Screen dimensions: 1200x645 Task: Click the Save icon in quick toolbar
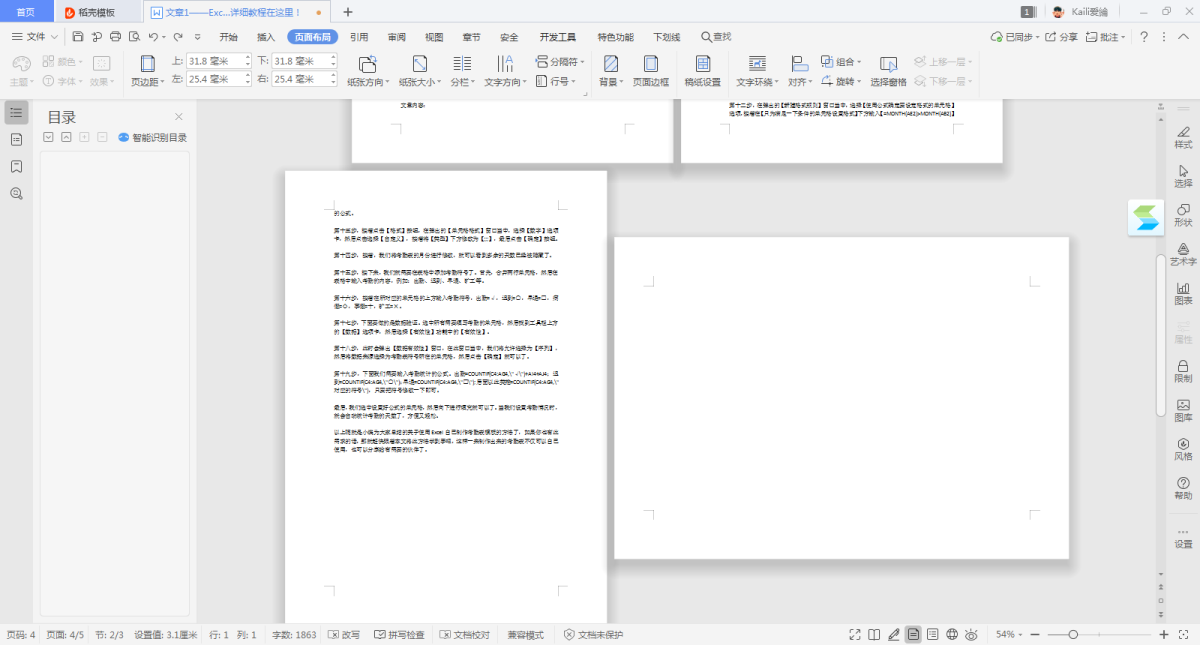pos(78,37)
